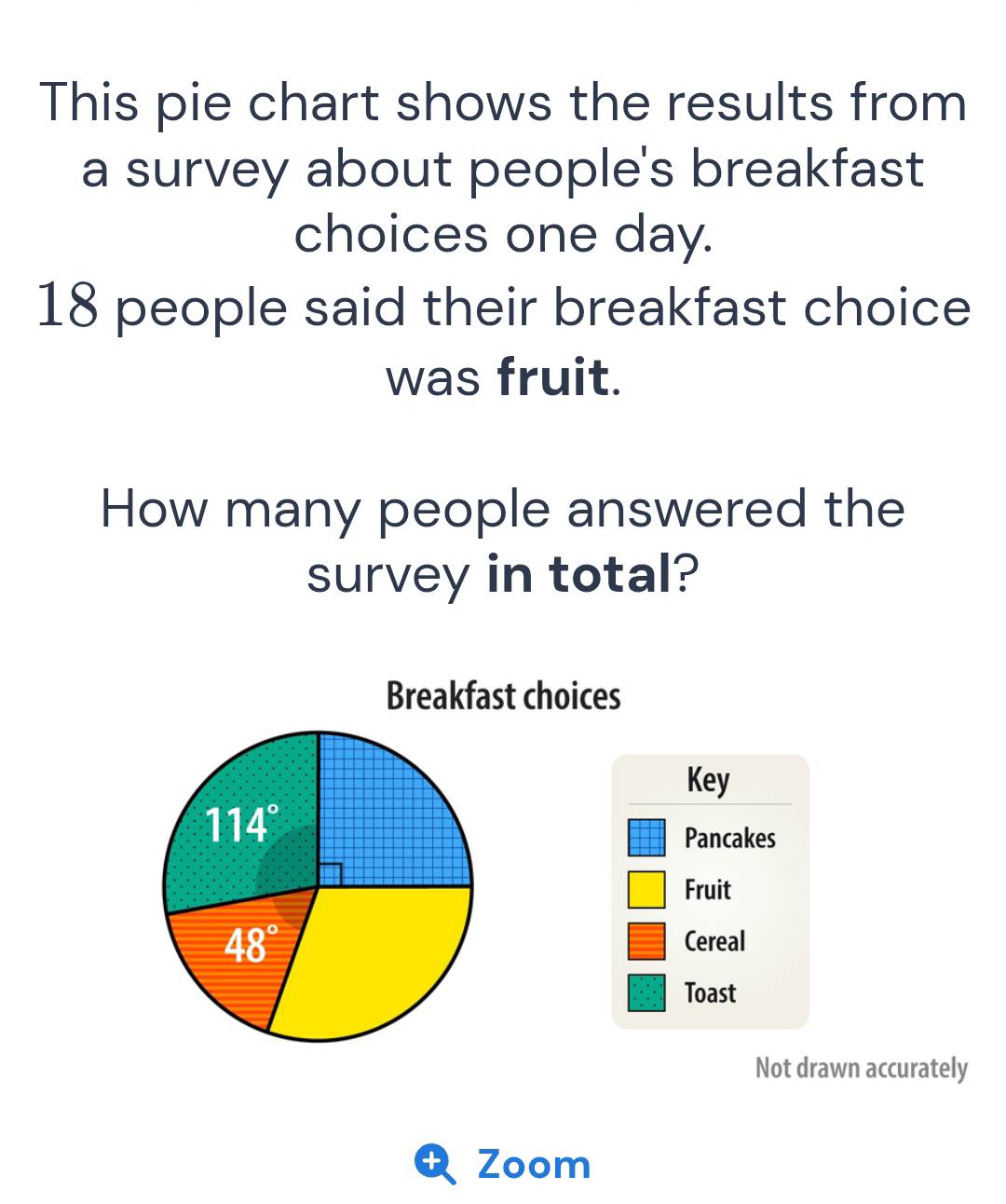Click the Pancakes label in the key
Image resolution: width=1006 pixels, height=1204 pixels.
click(x=729, y=838)
